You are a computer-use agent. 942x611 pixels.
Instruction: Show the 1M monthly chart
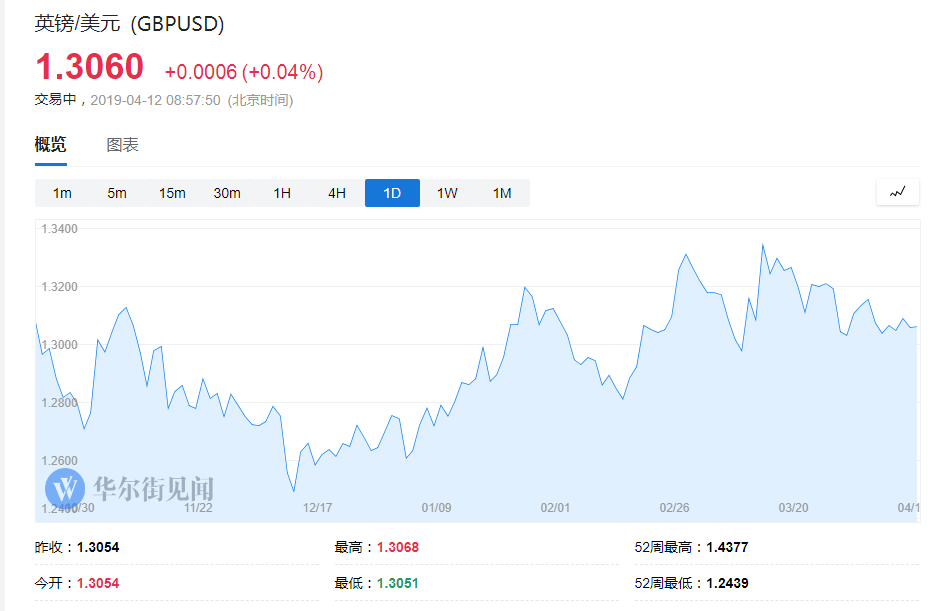coord(502,193)
